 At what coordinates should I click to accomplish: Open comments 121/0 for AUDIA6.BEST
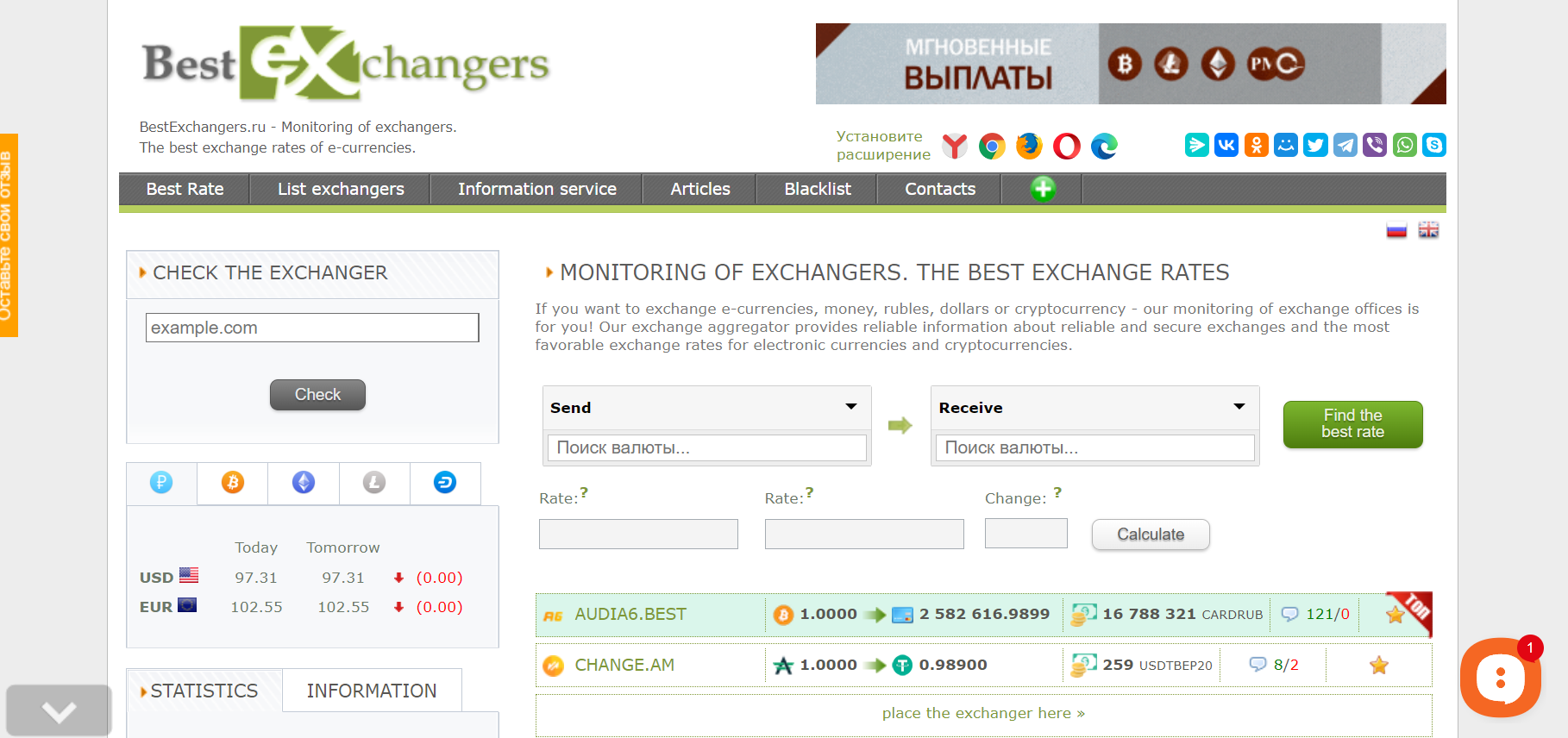click(x=1315, y=615)
